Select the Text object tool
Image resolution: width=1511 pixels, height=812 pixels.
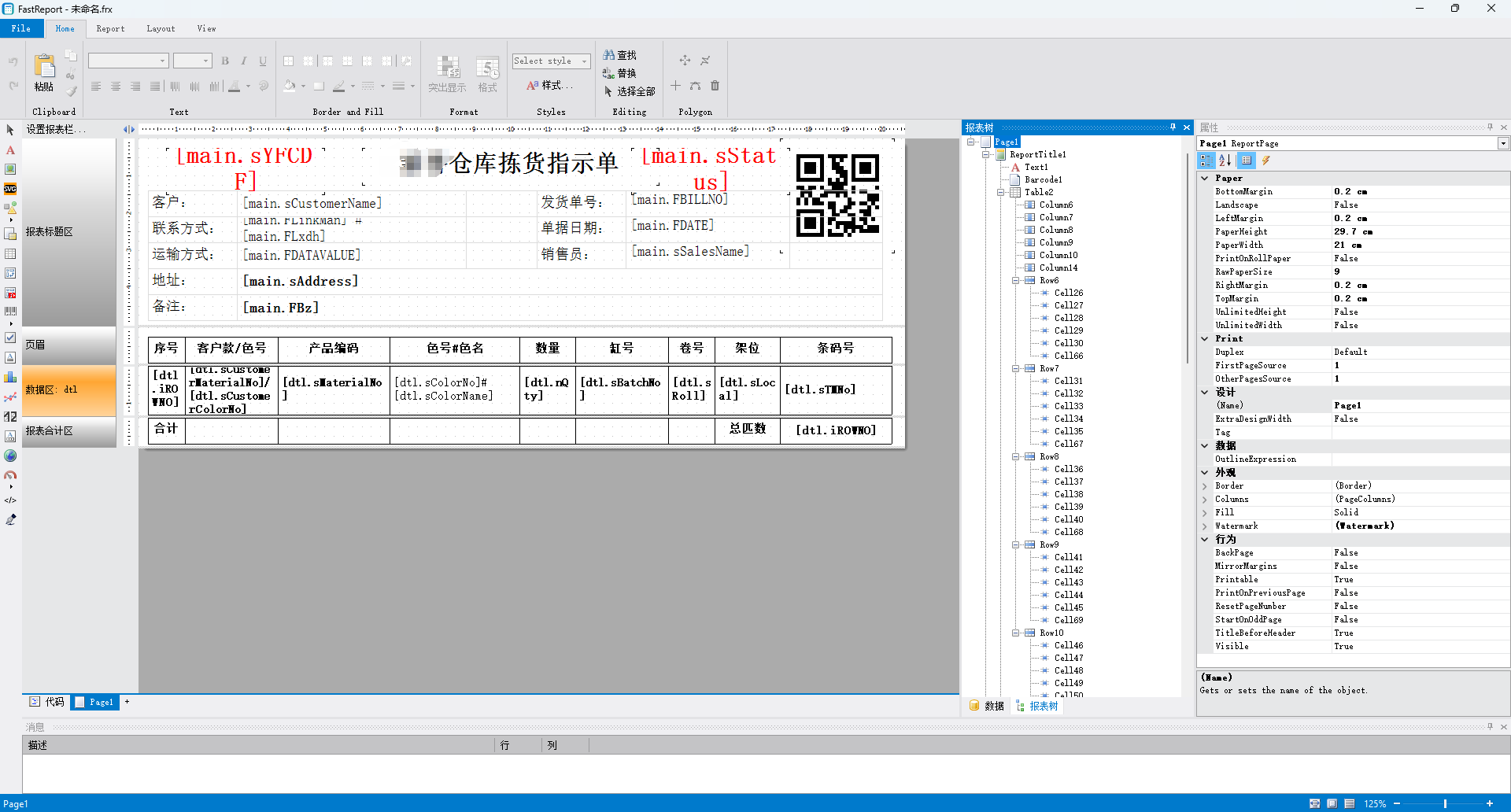click(10, 149)
